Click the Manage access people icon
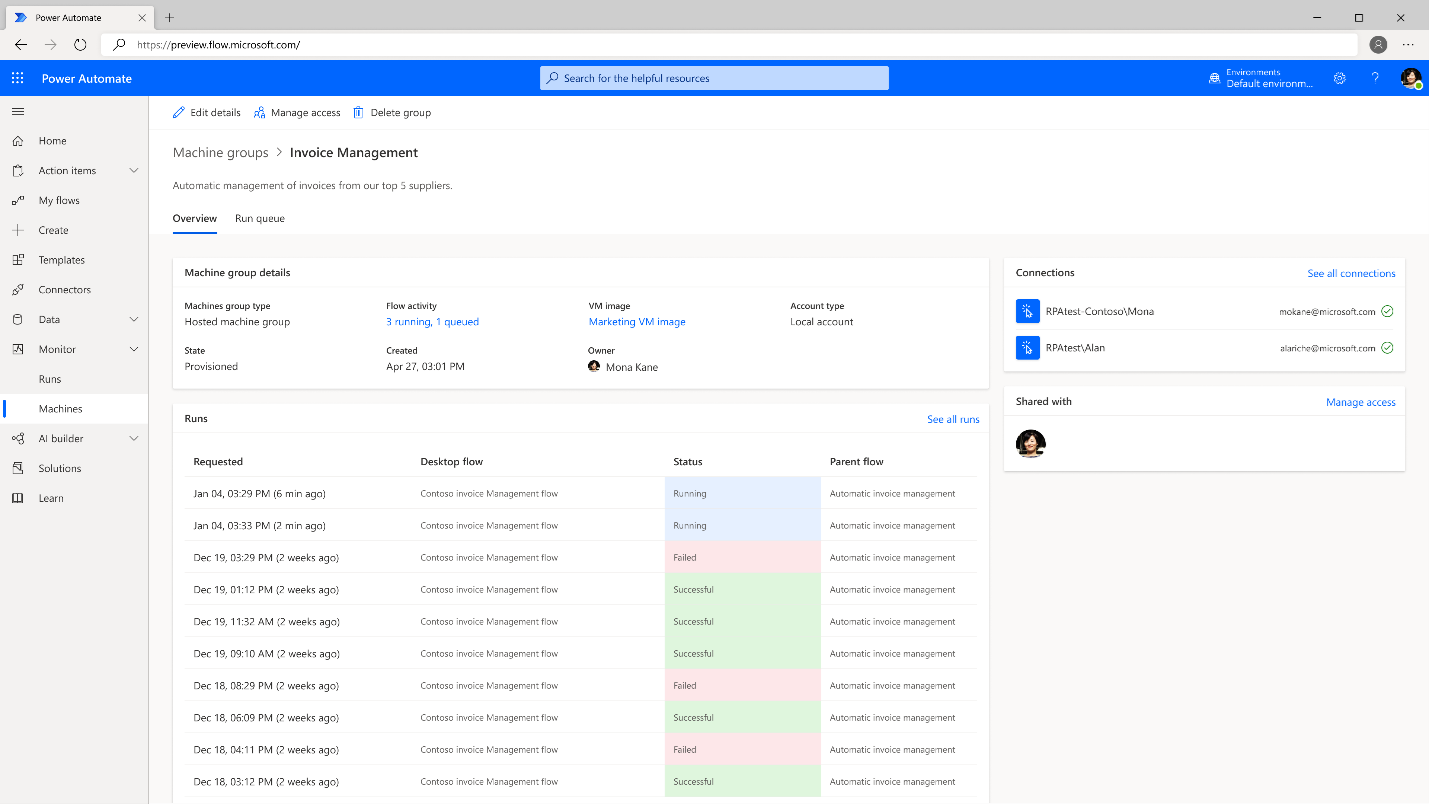The image size is (1429, 804). (258, 112)
